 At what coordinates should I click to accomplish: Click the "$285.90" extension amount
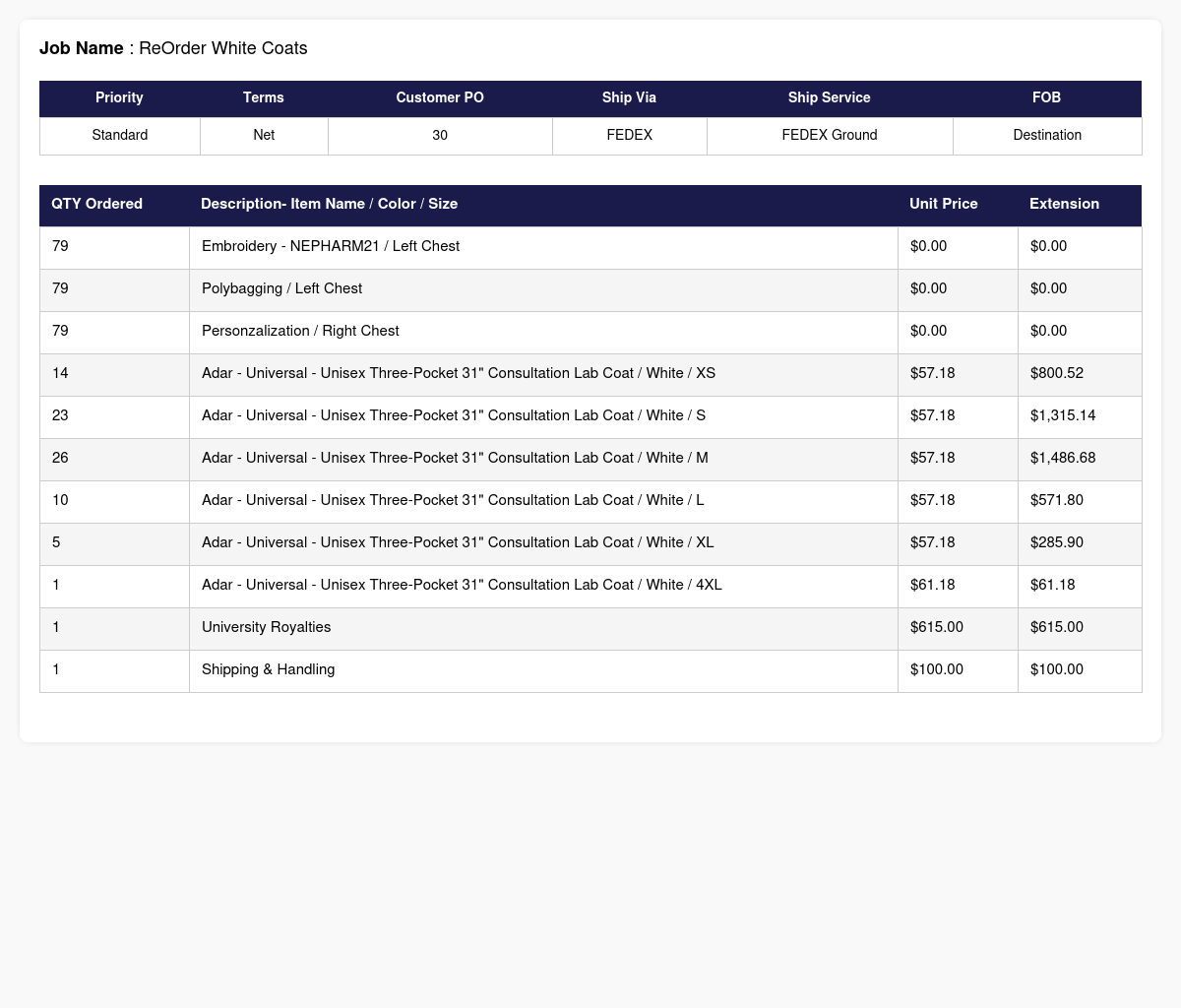point(1057,542)
